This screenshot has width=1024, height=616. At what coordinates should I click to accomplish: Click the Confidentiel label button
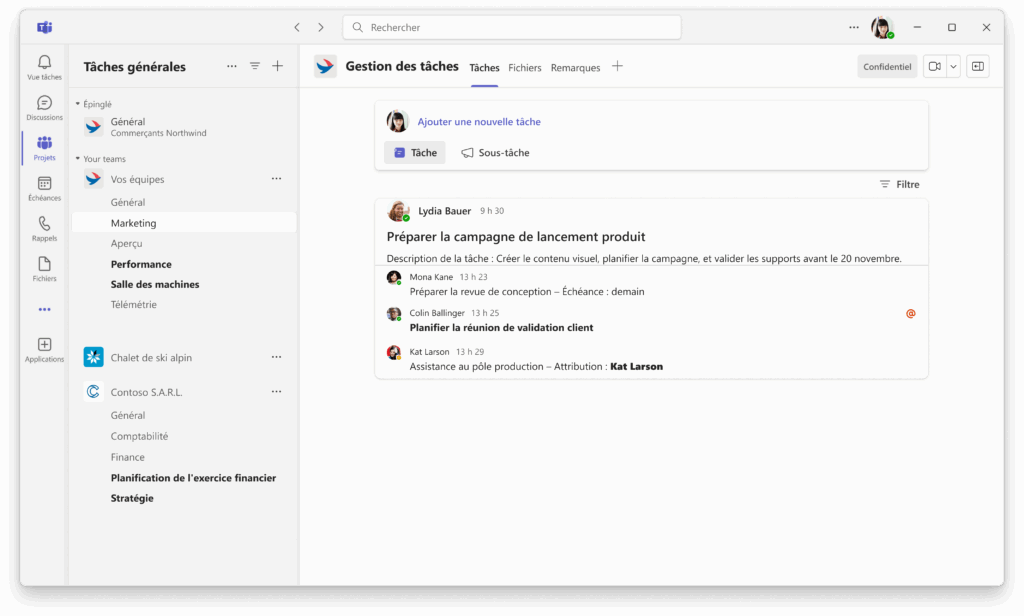coord(887,67)
